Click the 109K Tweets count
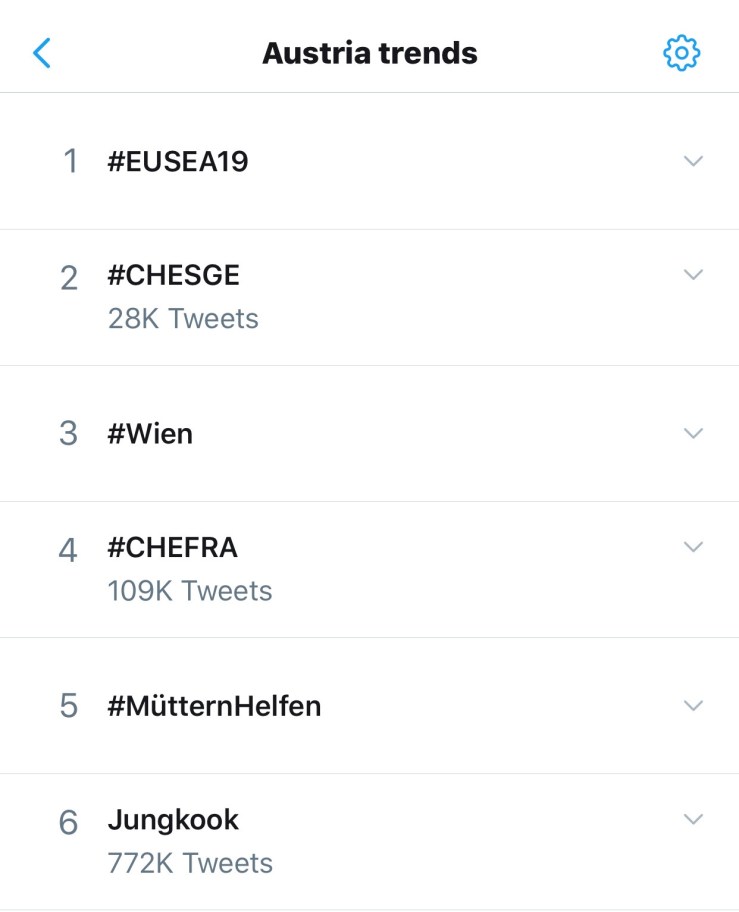Viewport: 739px width, 912px height. pos(190,591)
